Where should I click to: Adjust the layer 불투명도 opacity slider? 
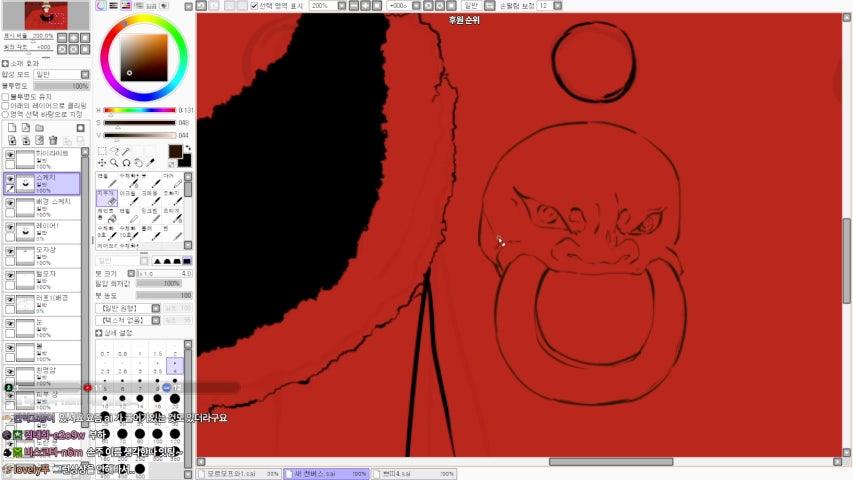pos(61,86)
